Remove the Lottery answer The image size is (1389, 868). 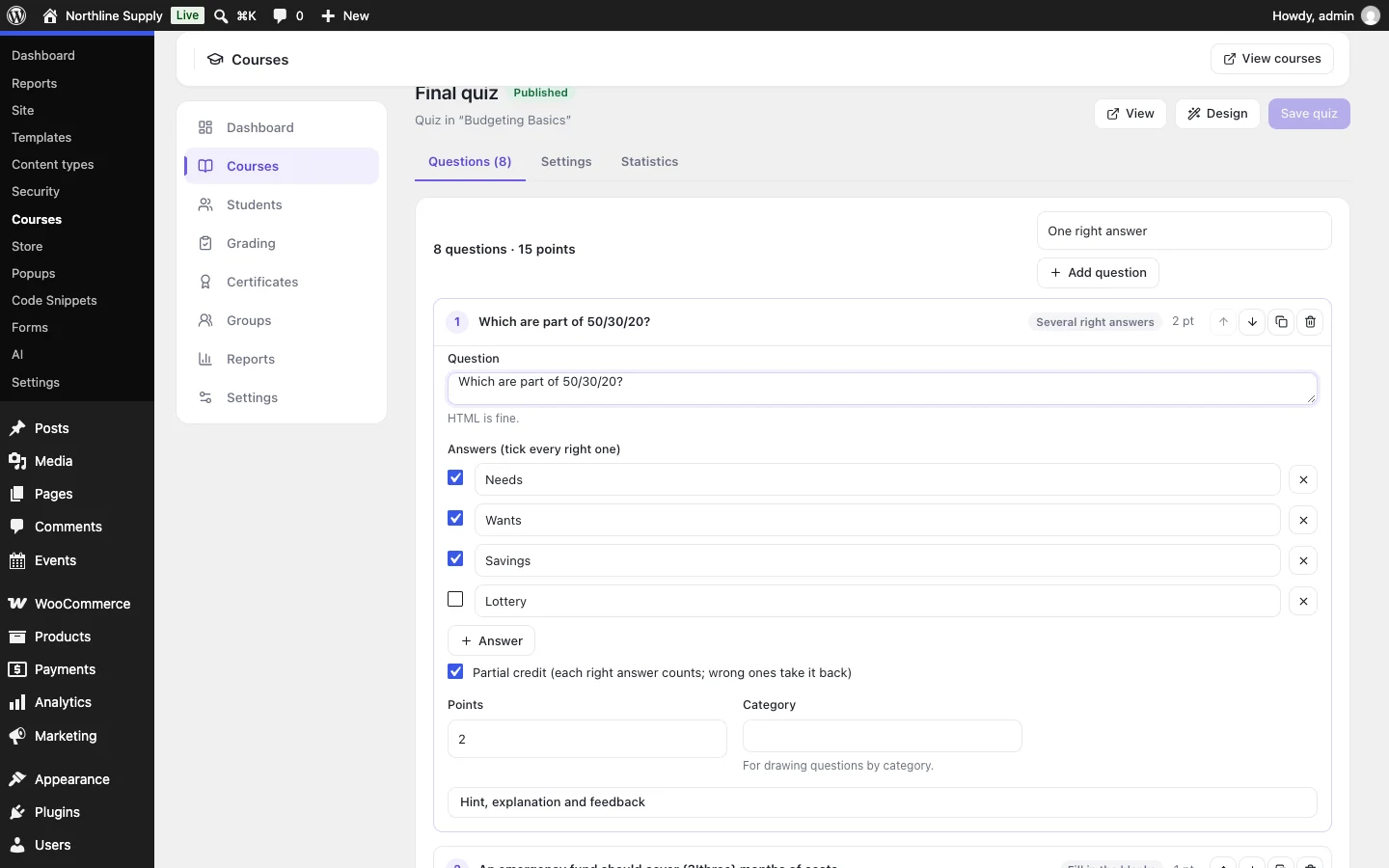click(x=1303, y=601)
